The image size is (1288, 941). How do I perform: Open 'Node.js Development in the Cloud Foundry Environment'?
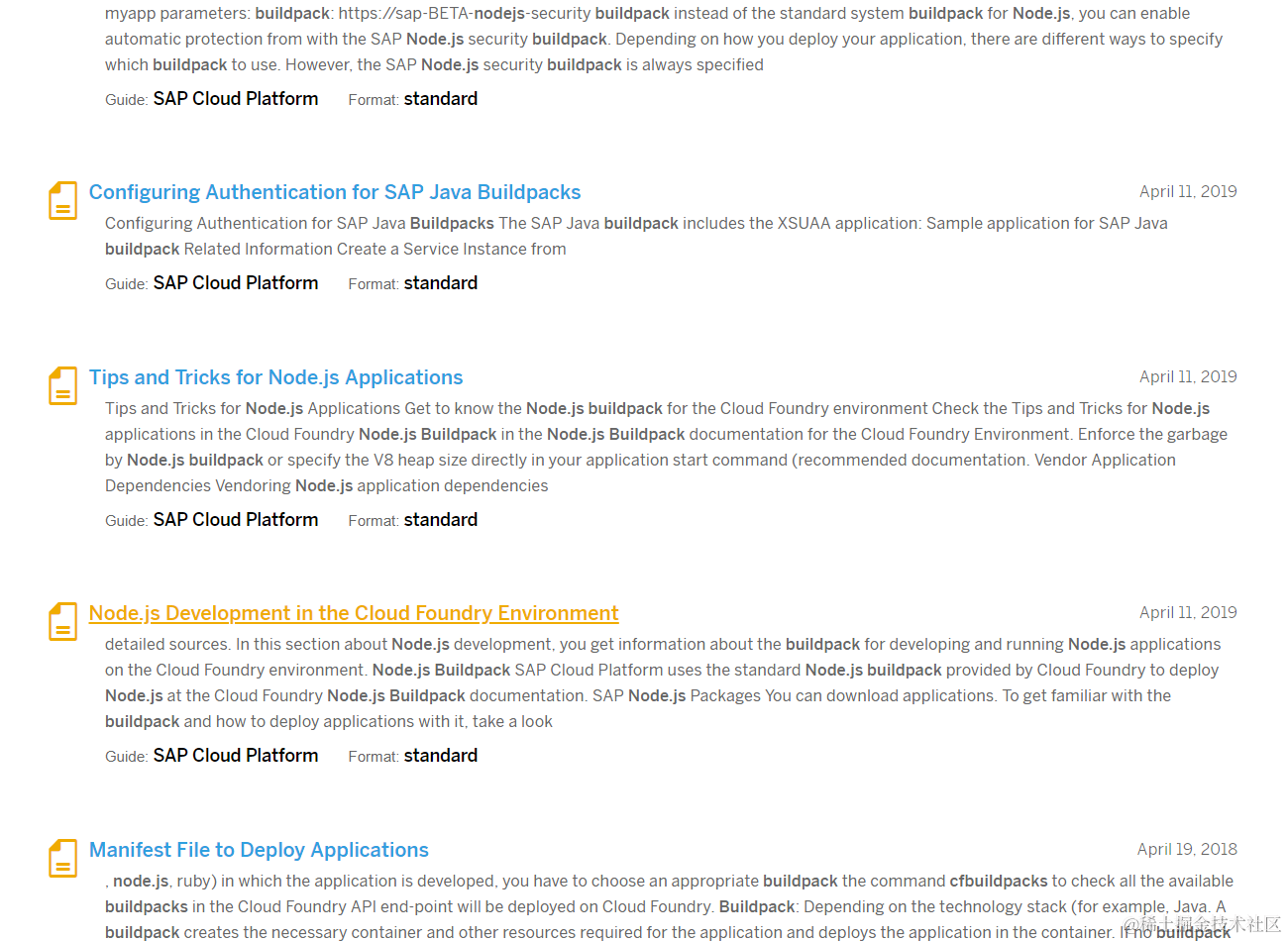point(354,613)
